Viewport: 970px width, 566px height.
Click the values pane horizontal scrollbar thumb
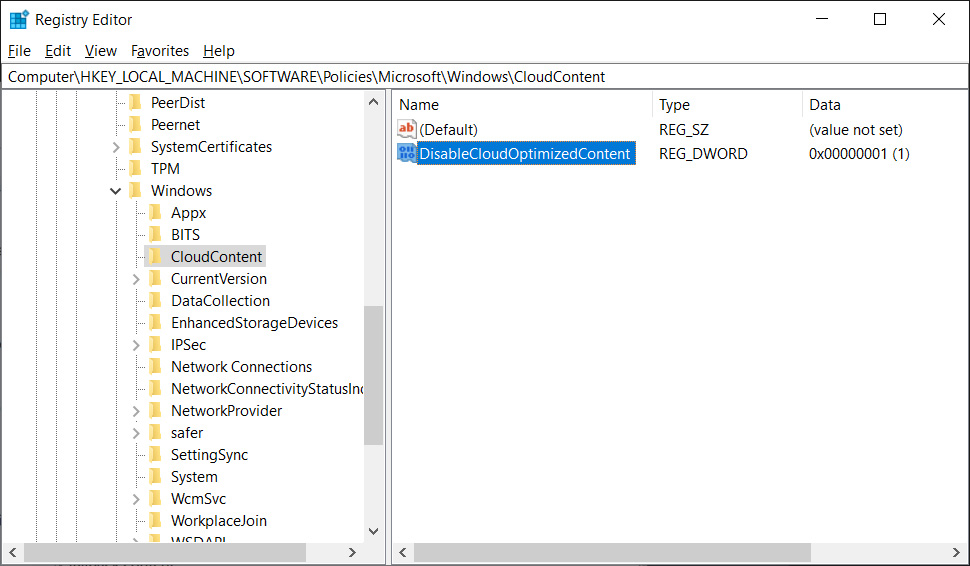(x=612, y=552)
